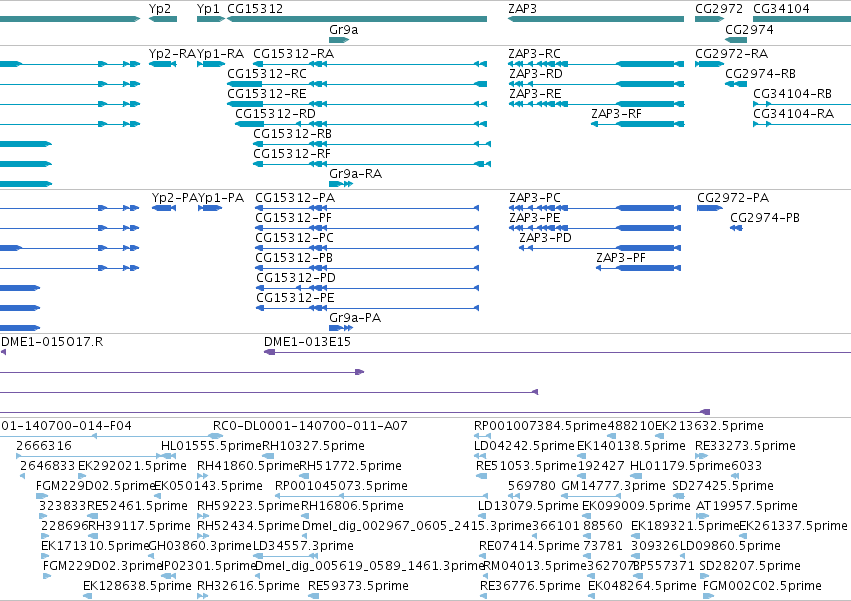Open EST RH10327.5prime label
The width and height of the screenshot is (851, 601).
[314, 446]
